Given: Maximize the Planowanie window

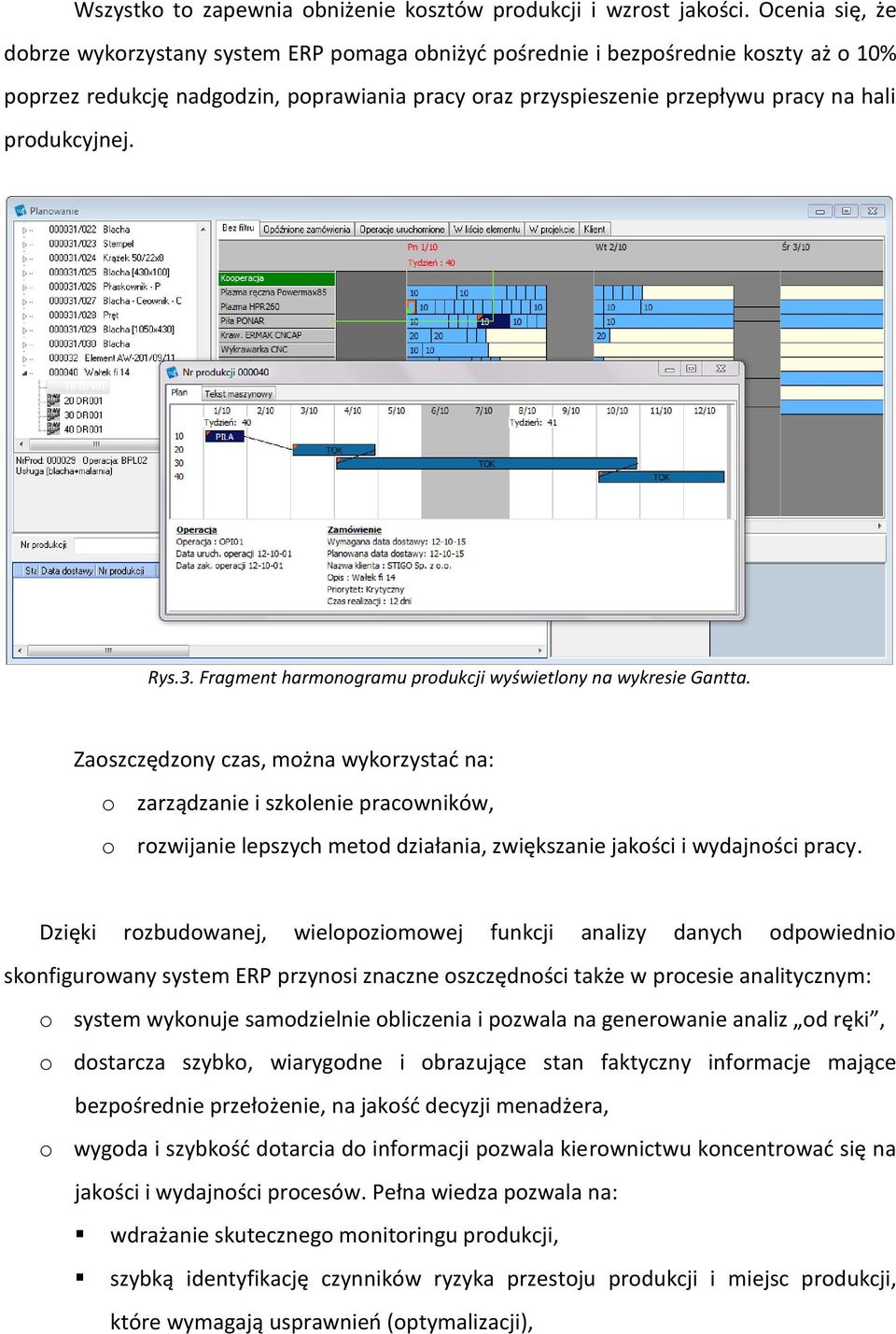Looking at the screenshot, I should 846,211.
